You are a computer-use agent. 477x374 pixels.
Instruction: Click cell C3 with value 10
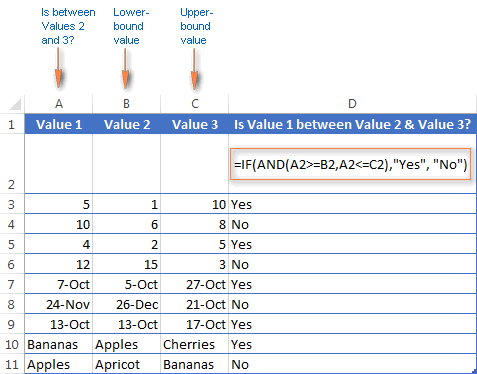(195, 204)
